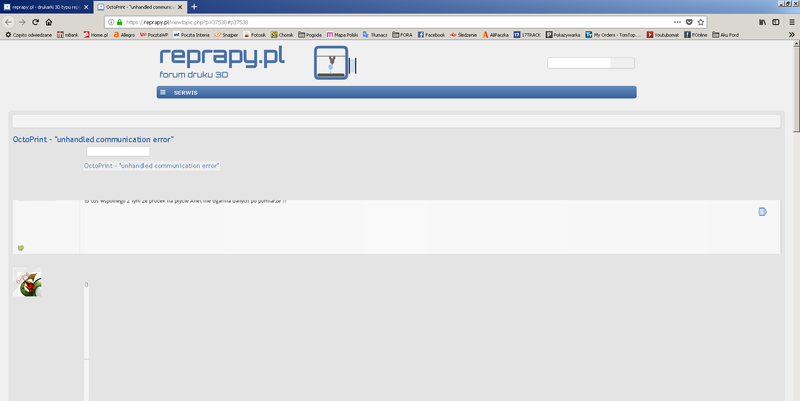Open the PocztaWP bookmark
800x401 pixels.
[154, 35]
